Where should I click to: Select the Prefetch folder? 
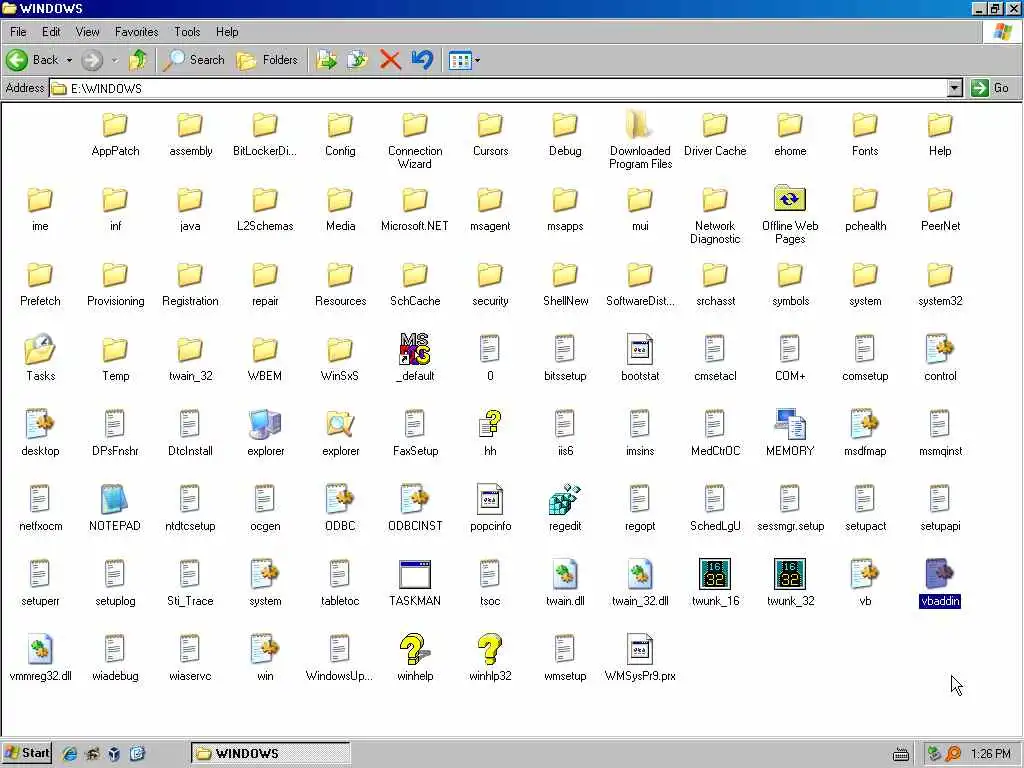click(x=40, y=275)
